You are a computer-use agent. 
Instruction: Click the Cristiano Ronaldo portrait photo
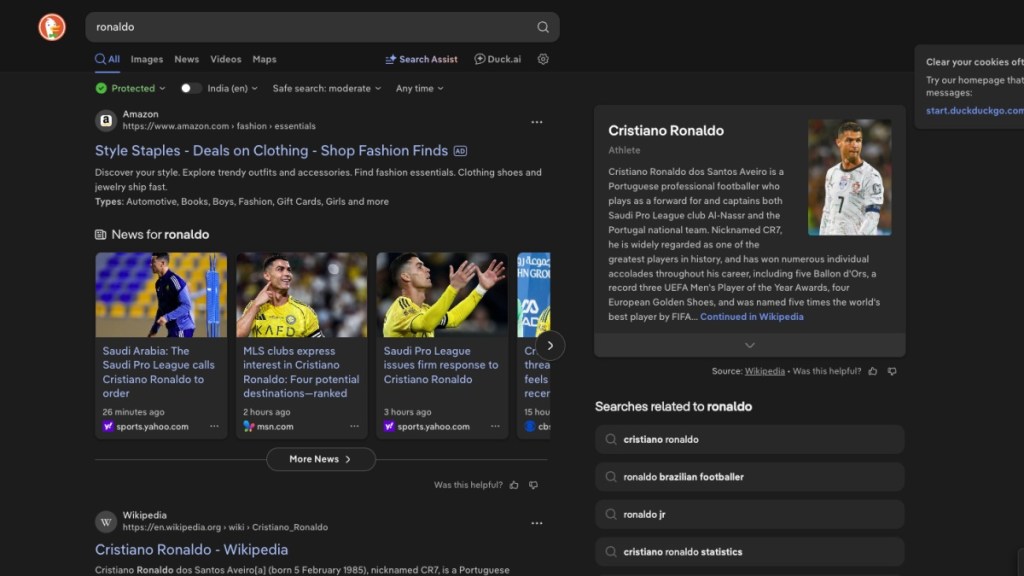pos(849,176)
